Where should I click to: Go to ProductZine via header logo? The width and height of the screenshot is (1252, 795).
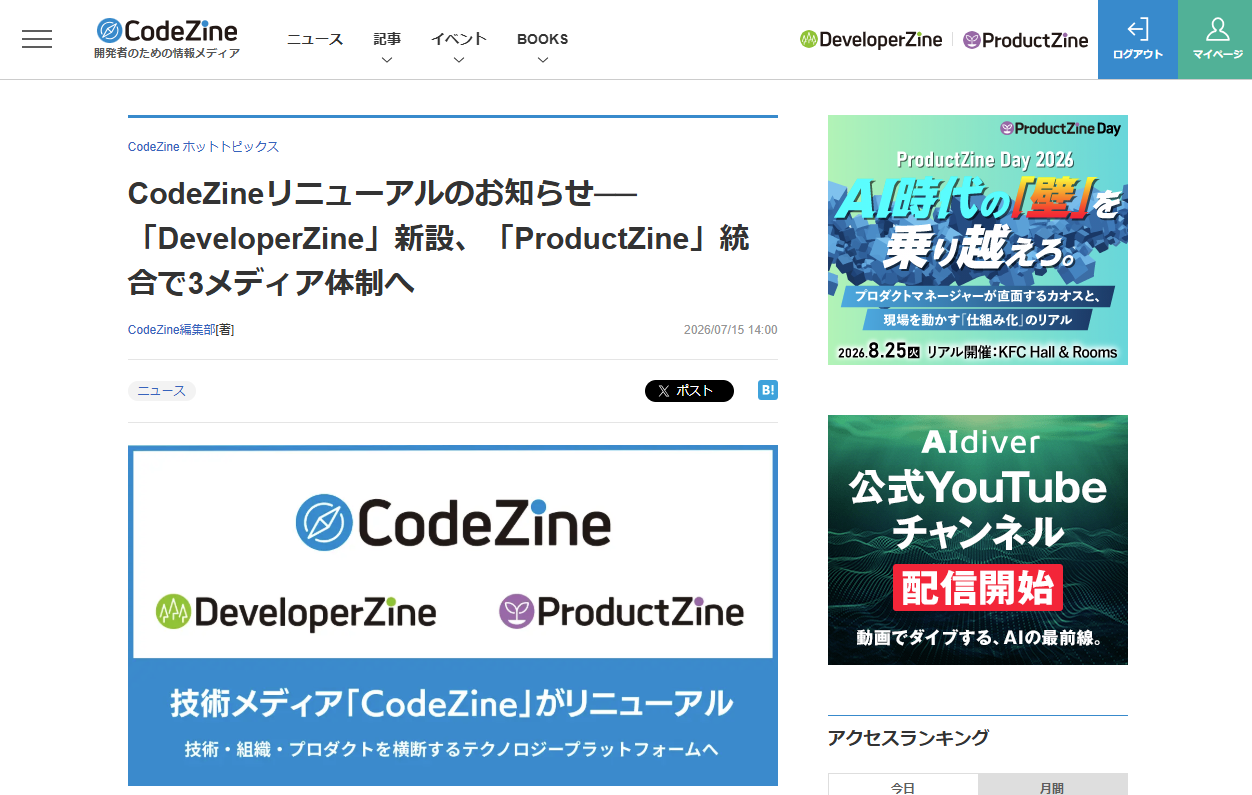1026,40
